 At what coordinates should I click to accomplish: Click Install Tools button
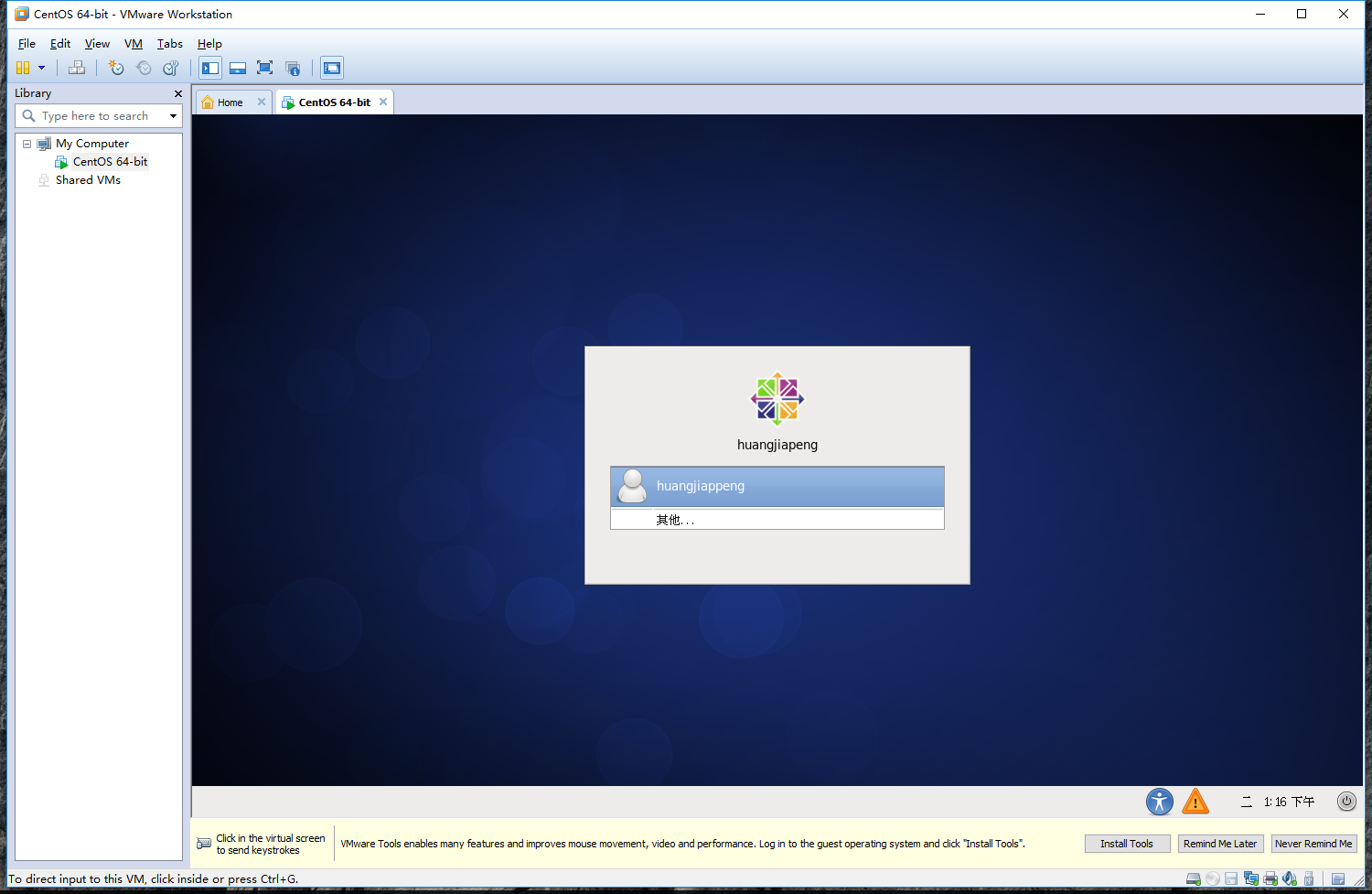[1127, 844]
